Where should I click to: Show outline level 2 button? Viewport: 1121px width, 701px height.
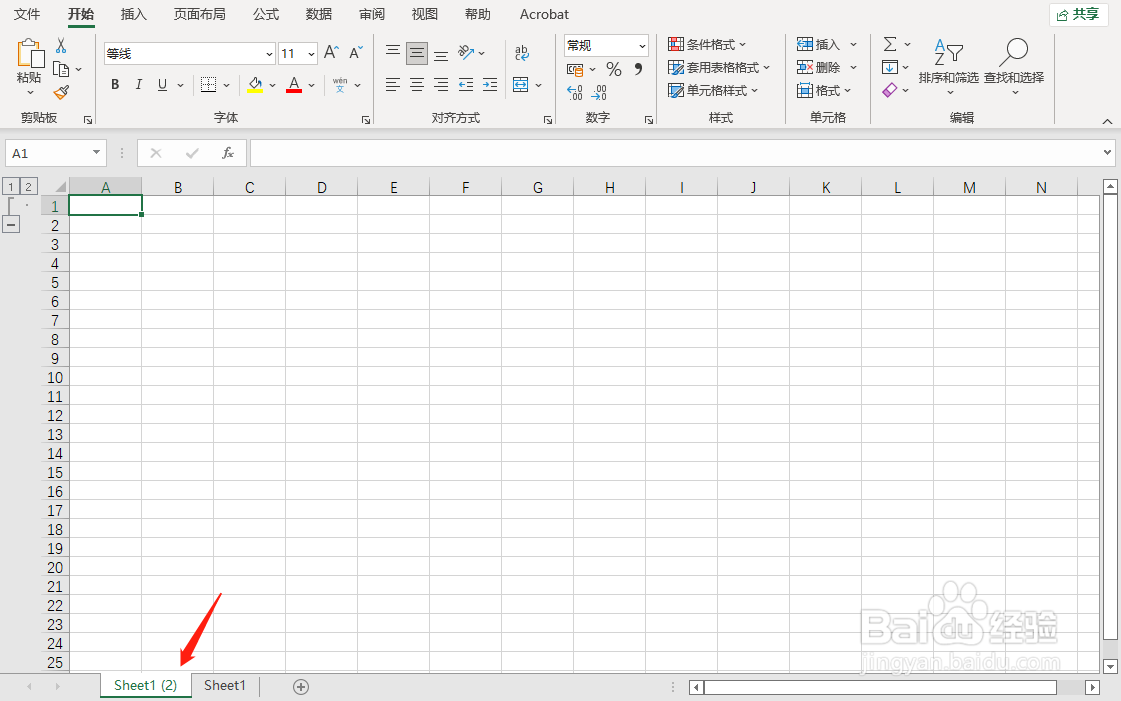click(28, 187)
